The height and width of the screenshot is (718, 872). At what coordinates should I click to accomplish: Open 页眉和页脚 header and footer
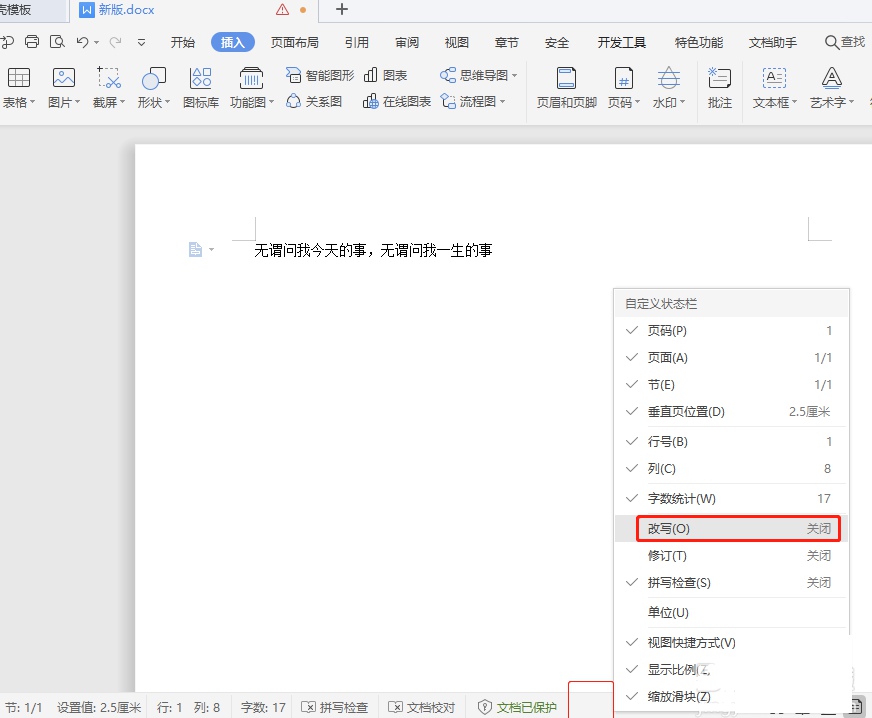(566, 79)
